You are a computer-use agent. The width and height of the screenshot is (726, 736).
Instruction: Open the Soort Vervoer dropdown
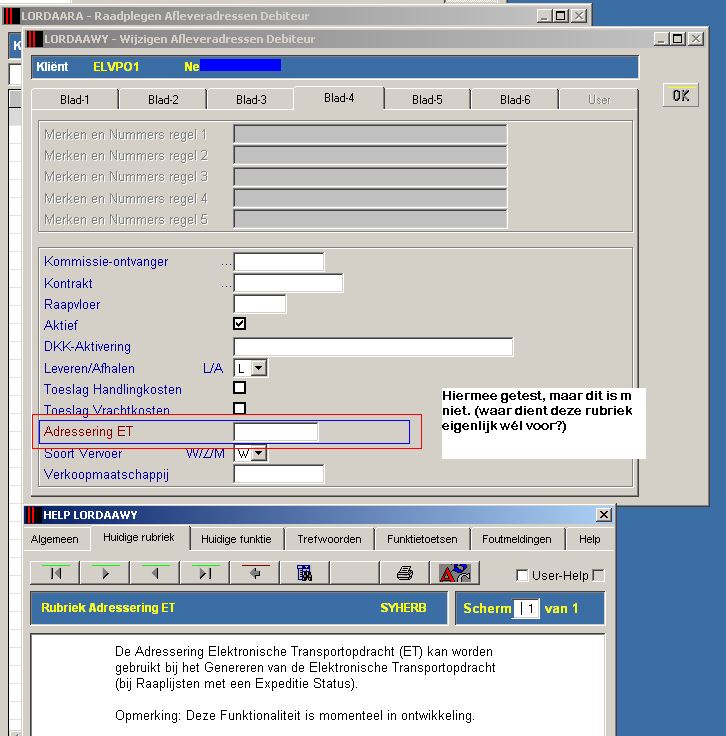pos(259,453)
